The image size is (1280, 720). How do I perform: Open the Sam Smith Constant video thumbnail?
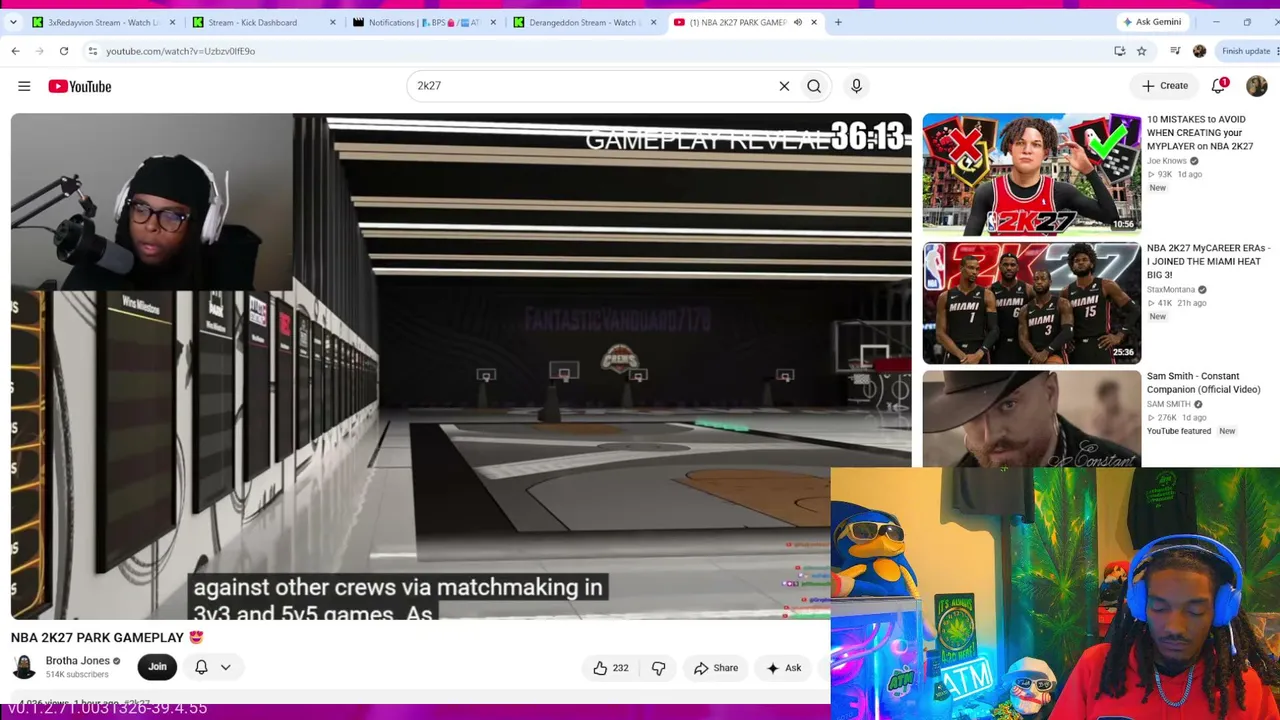[x=1031, y=419]
